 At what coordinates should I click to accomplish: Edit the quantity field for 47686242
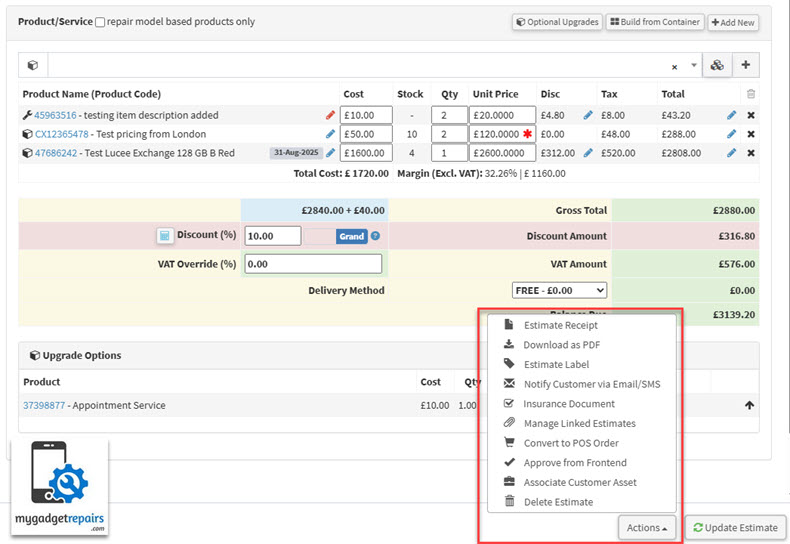449,153
